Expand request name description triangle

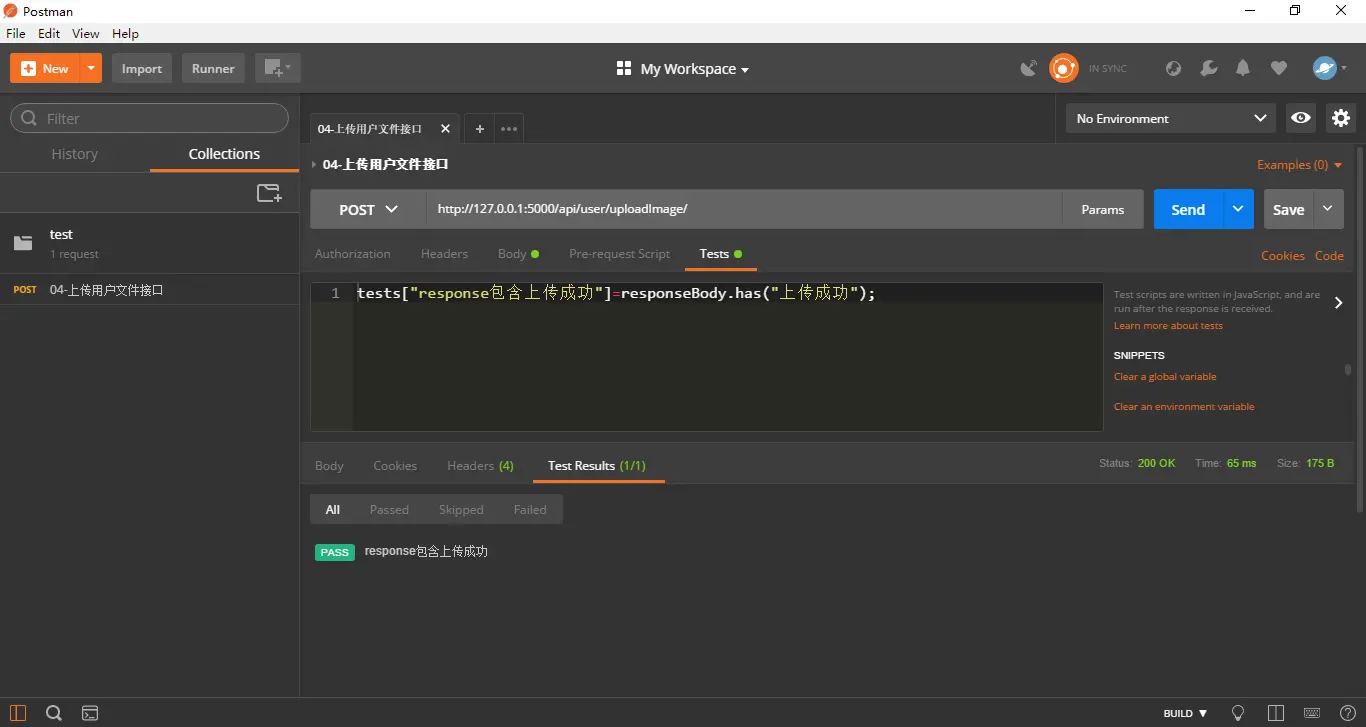[314, 164]
